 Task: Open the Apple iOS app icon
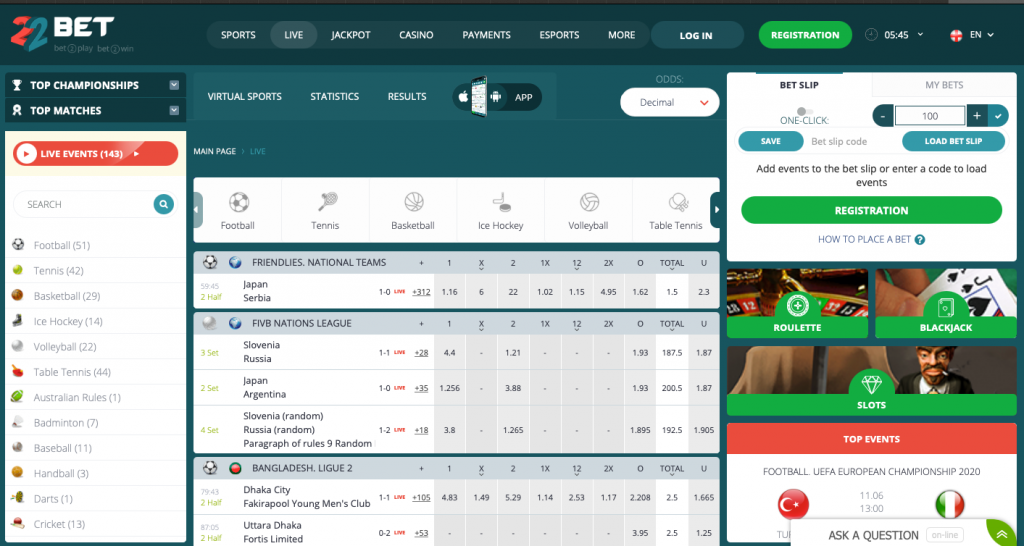[463, 97]
